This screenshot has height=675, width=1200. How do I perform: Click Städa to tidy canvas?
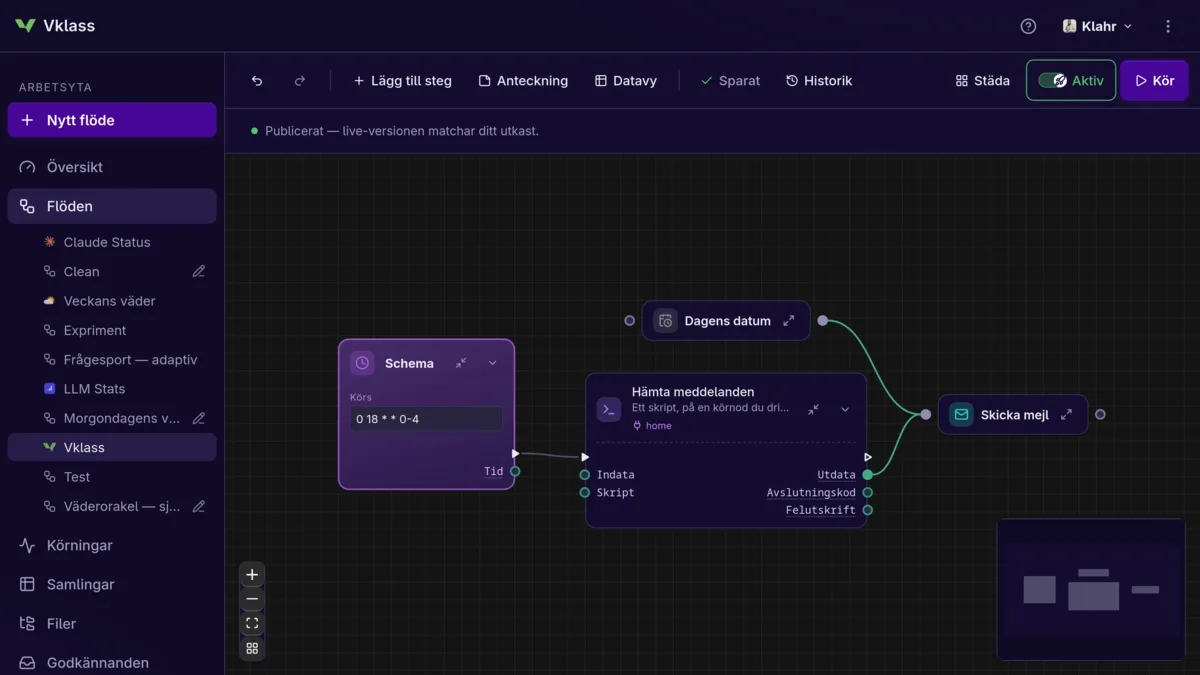(x=983, y=81)
